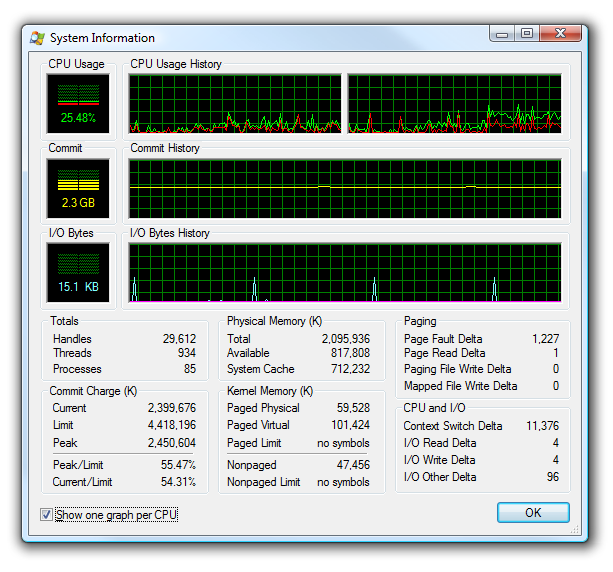
Task: Click the I/O Bytes 15.1 KB gauge
Action: click(x=78, y=273)
